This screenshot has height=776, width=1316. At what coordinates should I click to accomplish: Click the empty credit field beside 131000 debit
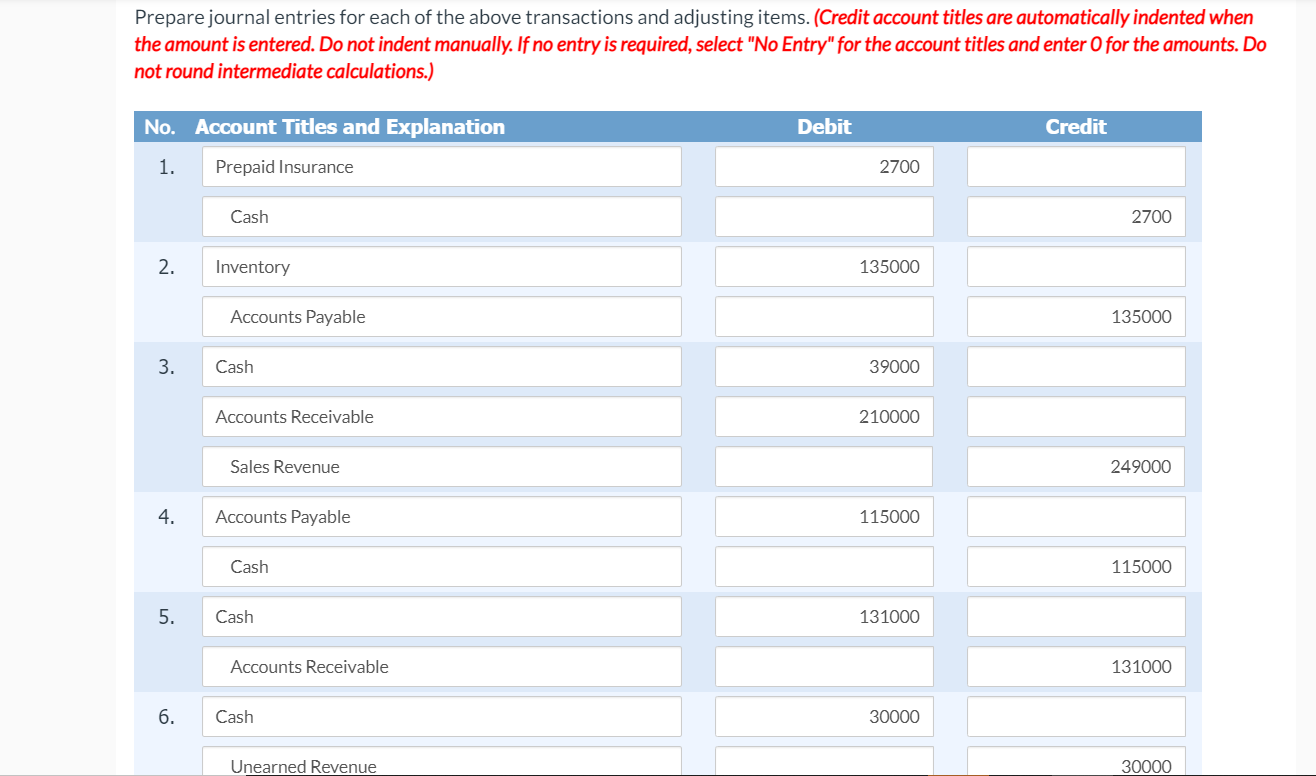(x=1076, y=617)
